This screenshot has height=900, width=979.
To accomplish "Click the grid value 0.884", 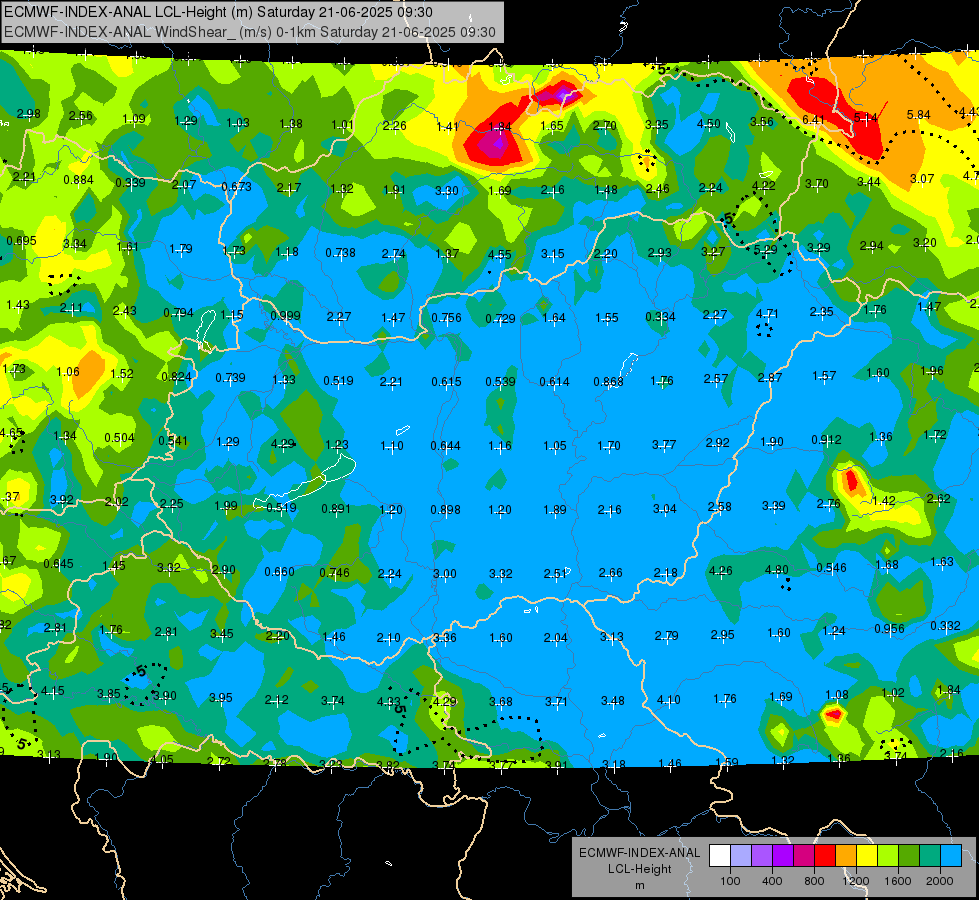I will pos(79,180).
